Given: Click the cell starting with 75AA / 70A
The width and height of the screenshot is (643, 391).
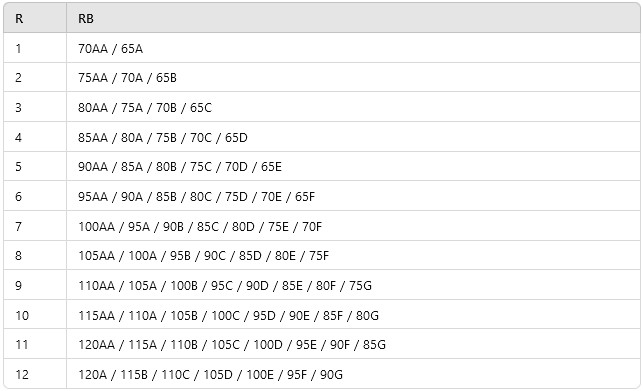Looking at the screenshot, I should [353, 78].
